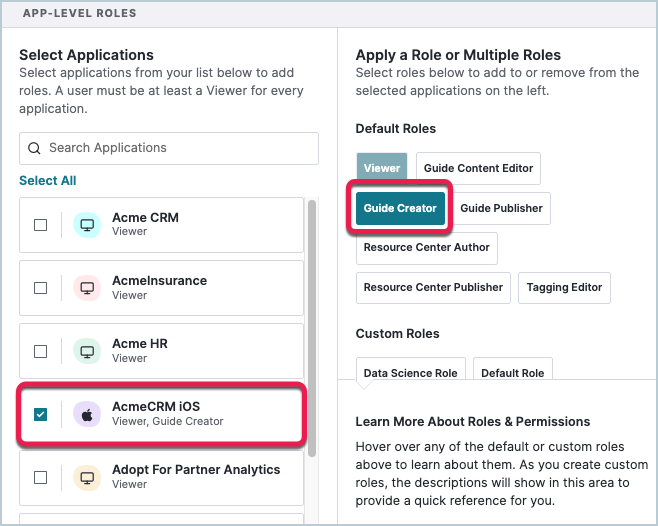Image resolution: width=658 pixels, height=526 pixels.
Task: Apply the Guide Content Editor role
Action: pyautogui.click(x=478, y=168)
